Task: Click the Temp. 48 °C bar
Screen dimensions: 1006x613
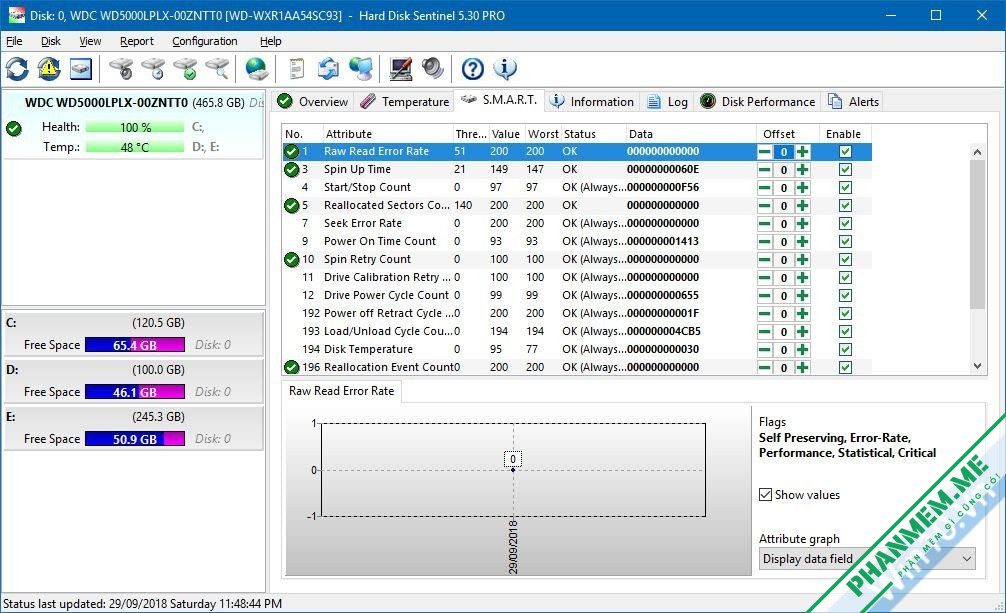Action: pyautogui.click(x=135, y=147)
